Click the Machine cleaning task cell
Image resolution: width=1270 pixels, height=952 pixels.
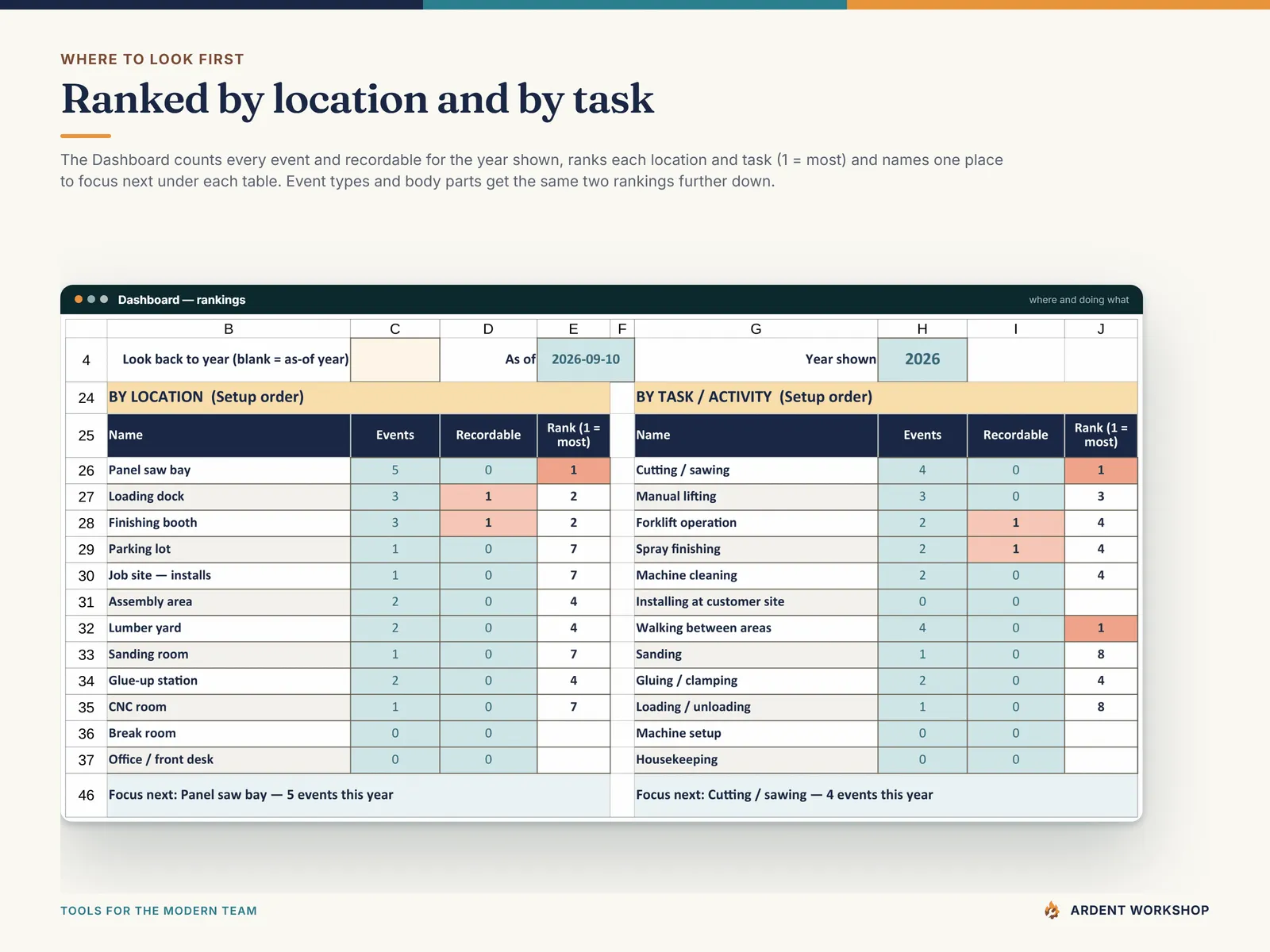756,575
